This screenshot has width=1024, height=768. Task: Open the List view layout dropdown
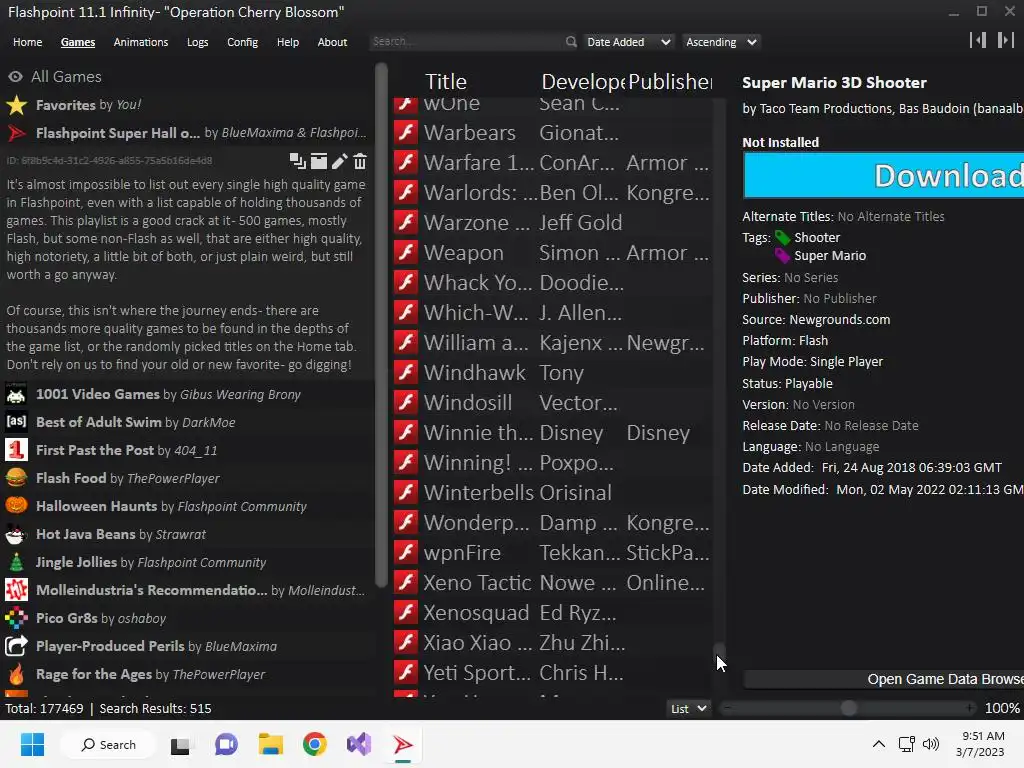(x=688, y=709)
